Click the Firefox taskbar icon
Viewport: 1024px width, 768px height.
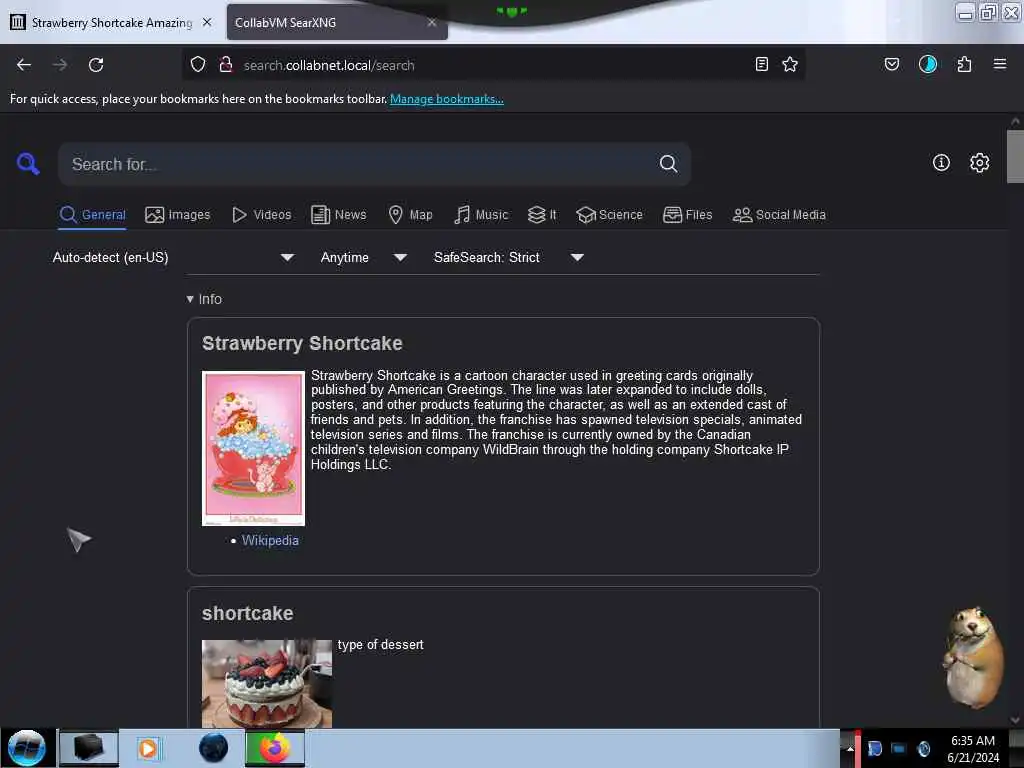[275, 748]
